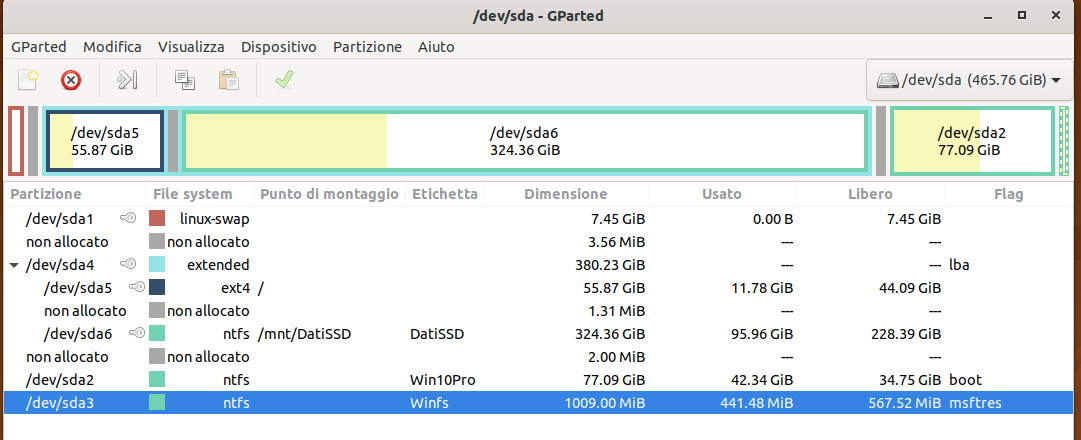Click the linux-swap red color swatch
The width and height of the screenshot is (1081, 440).
(x=156, y=219)
